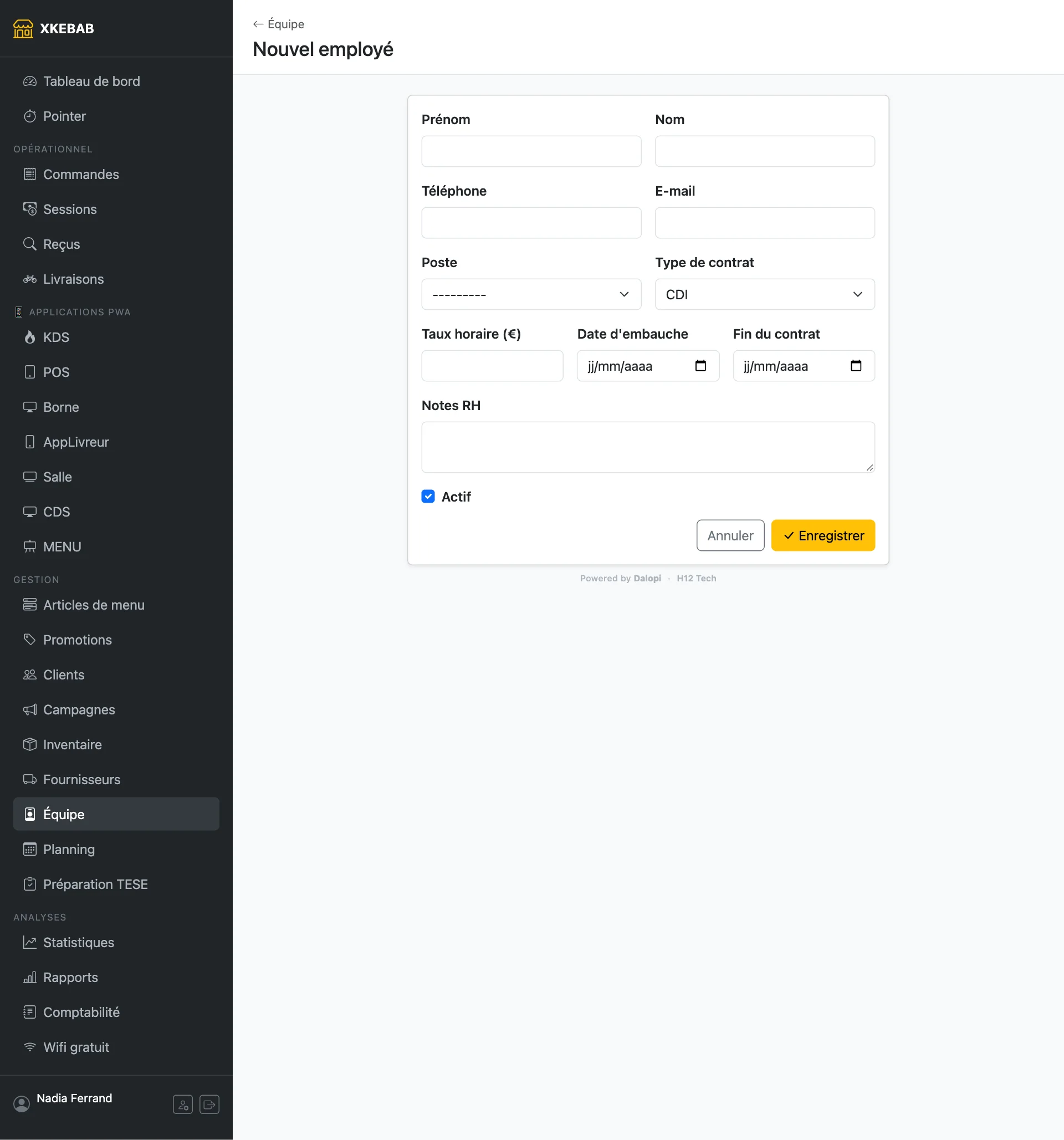The image size is (1064, 1140).
Task: Save the form with Enregistrer
Action: click(x=822, y=535)
